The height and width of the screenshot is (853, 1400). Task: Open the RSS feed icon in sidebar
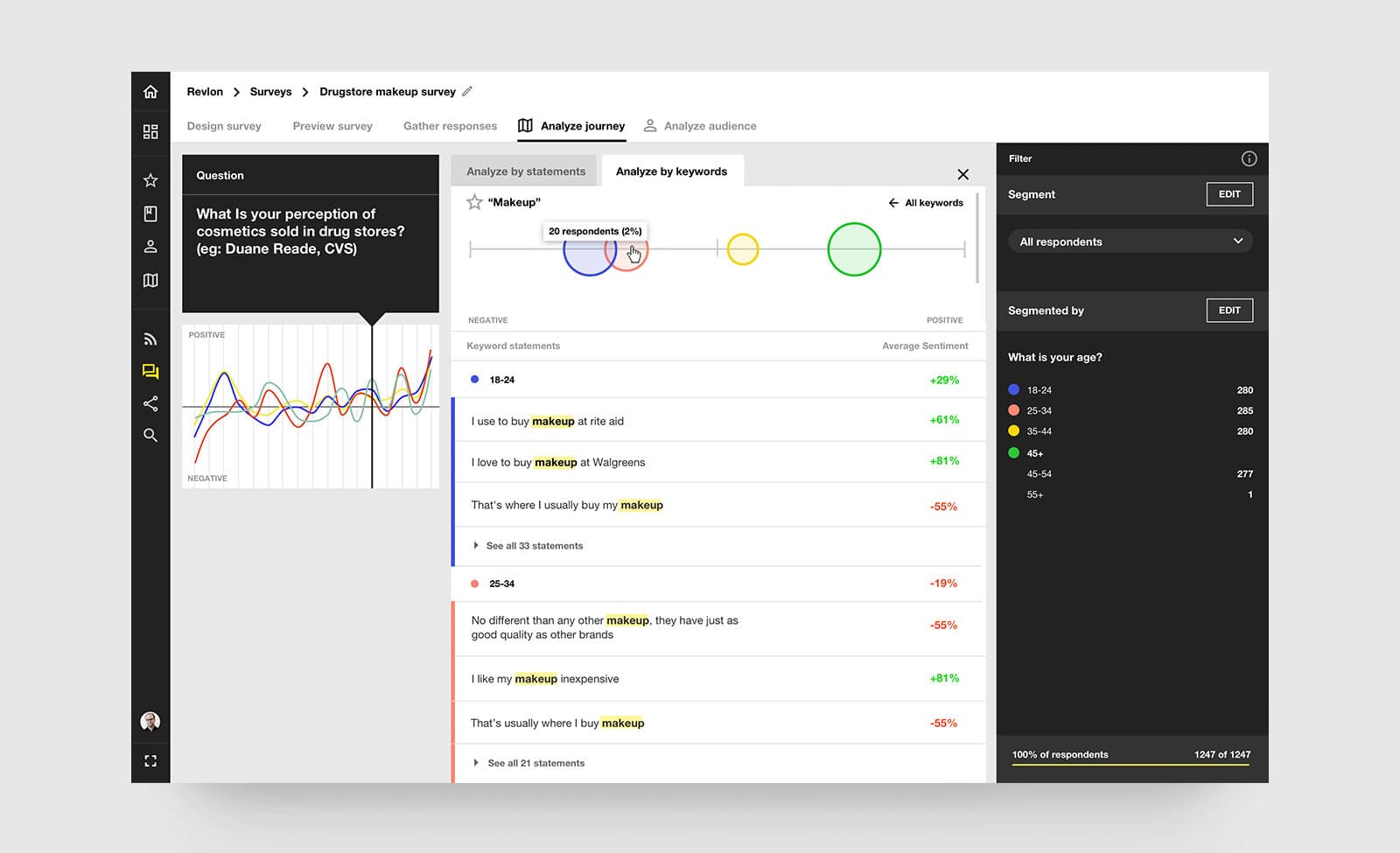pyautogui.click(x=150, y=339)
